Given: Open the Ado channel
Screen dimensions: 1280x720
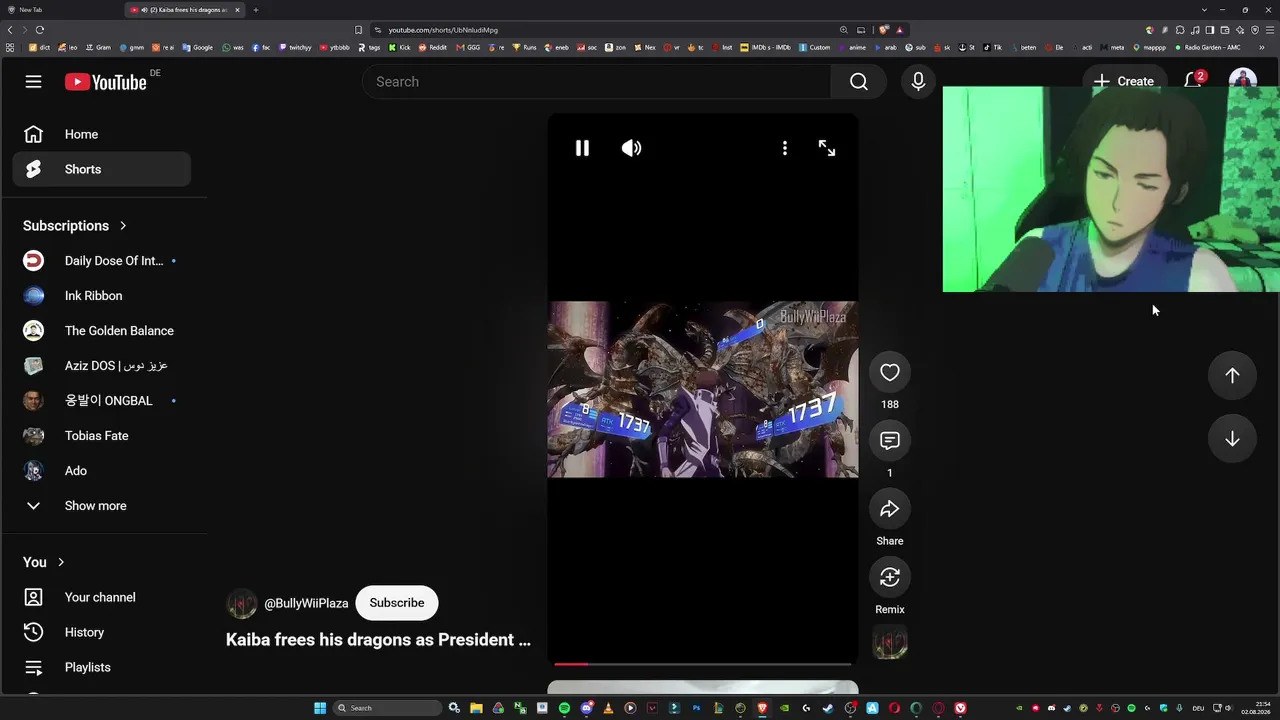Looking at the screenshot, I should click(x=102, y=471).
